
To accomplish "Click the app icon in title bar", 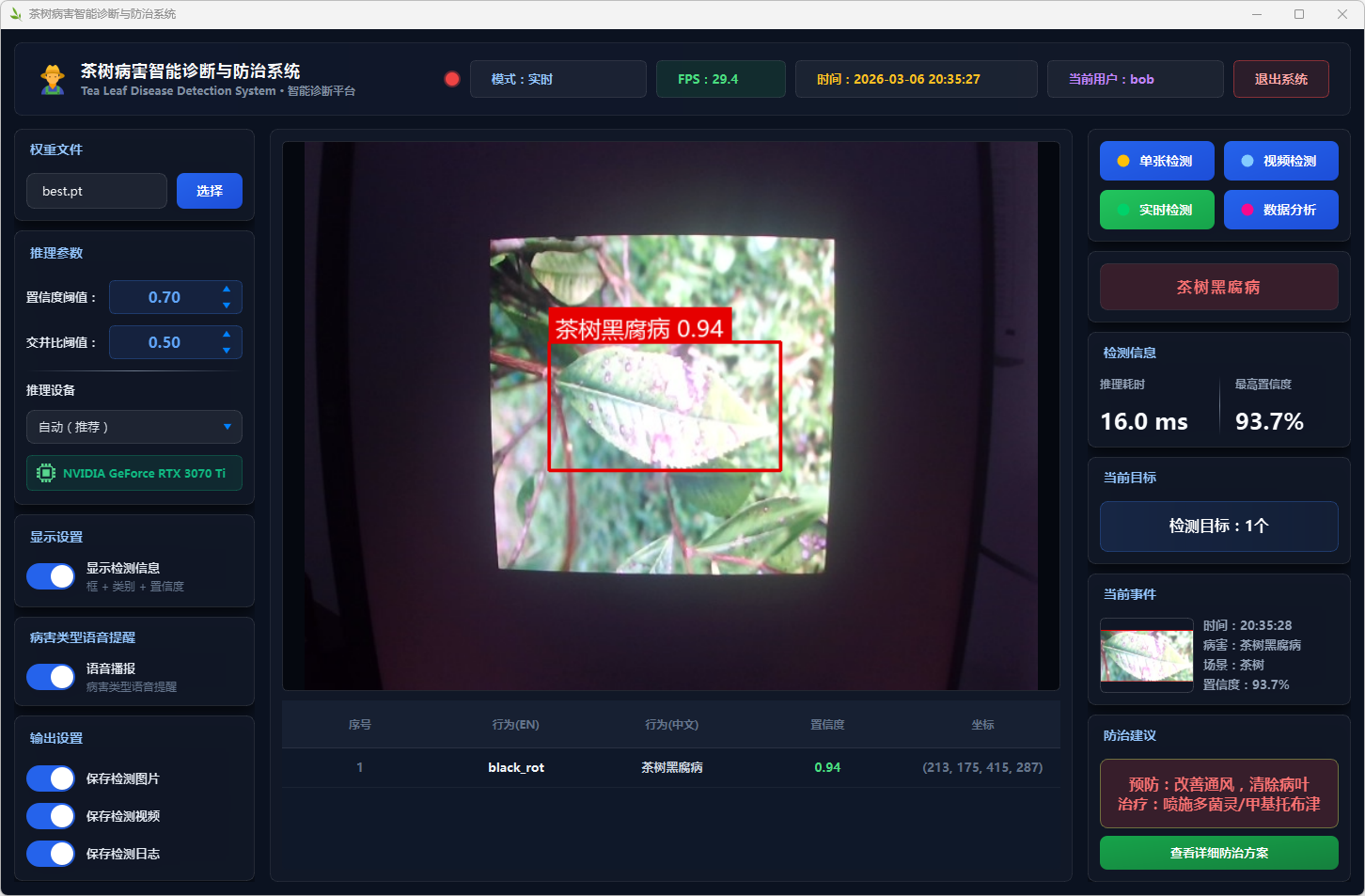I will tap(15, 14).
